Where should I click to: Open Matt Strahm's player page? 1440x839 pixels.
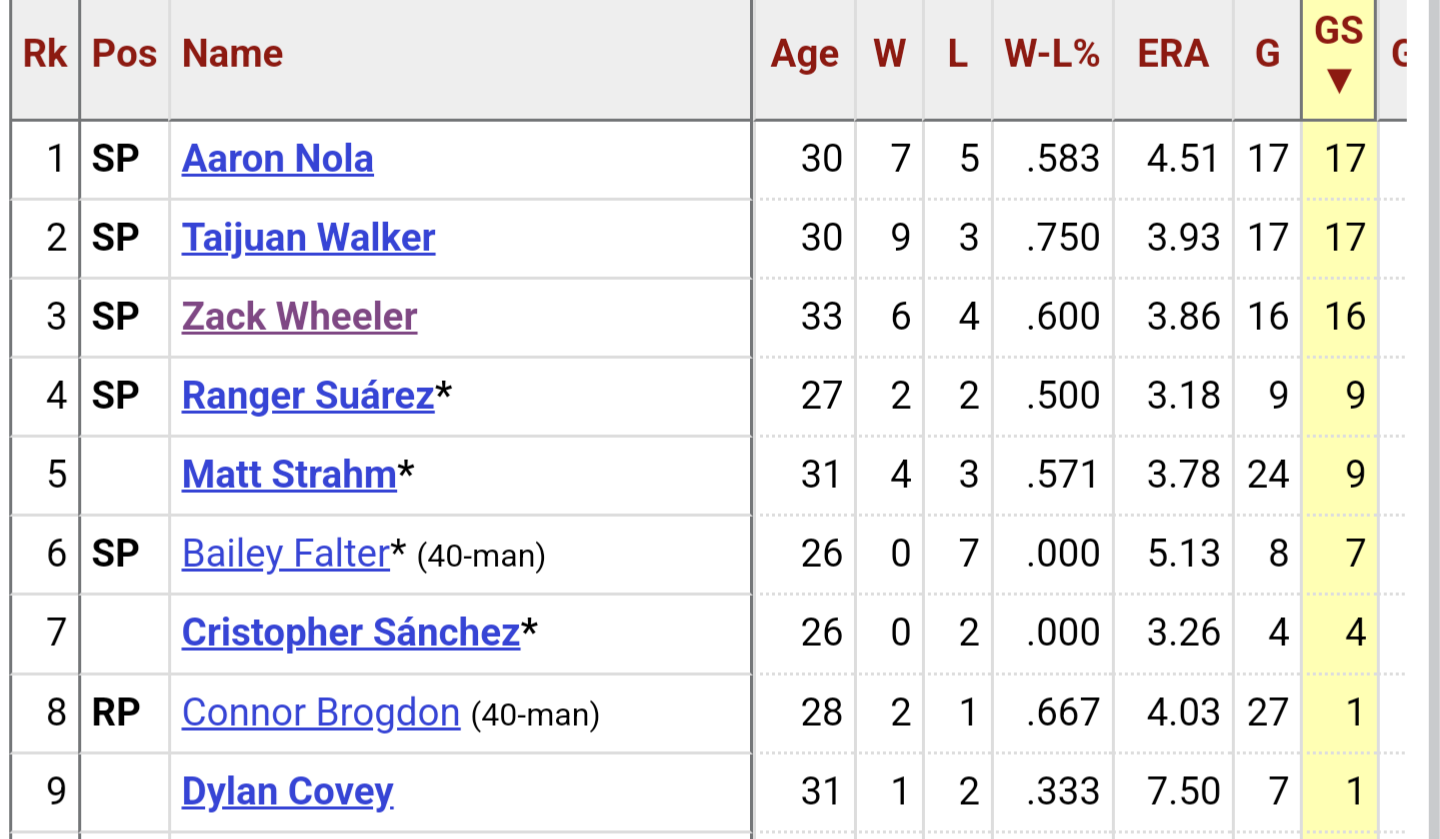289,474
